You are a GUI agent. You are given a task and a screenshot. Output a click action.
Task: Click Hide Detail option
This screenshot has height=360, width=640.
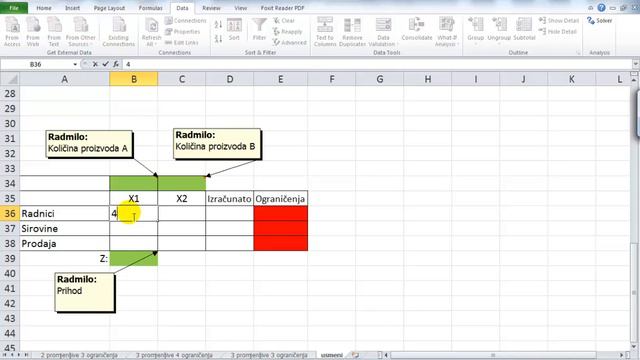558,31
